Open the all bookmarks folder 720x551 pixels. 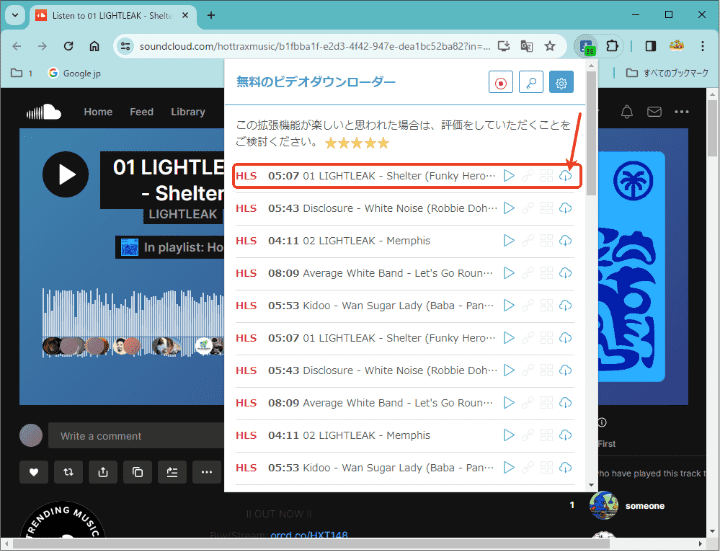[668, 73]
